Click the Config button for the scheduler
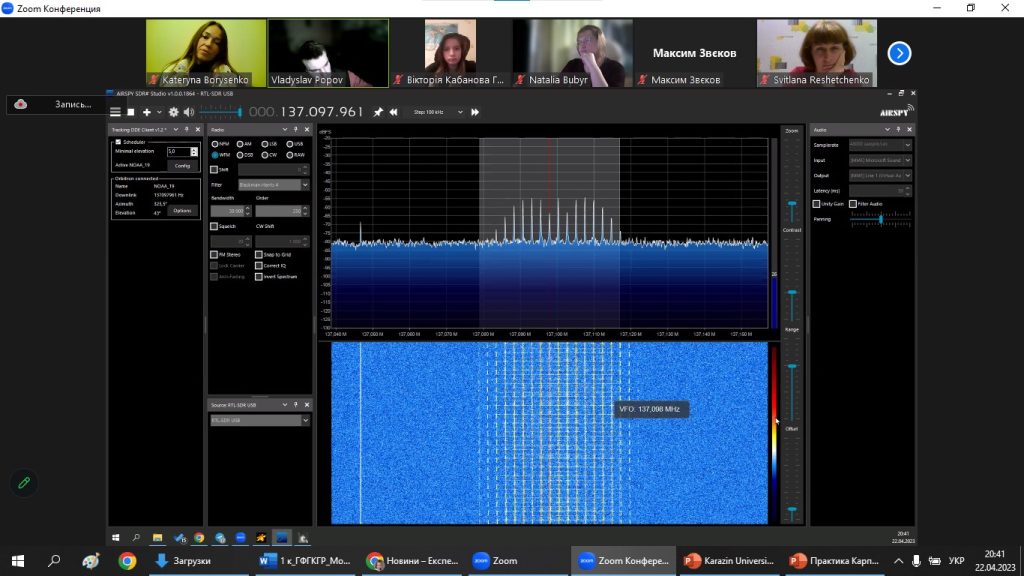Image resolution: width=1024 pixels, height=576 pixels. 182,165
